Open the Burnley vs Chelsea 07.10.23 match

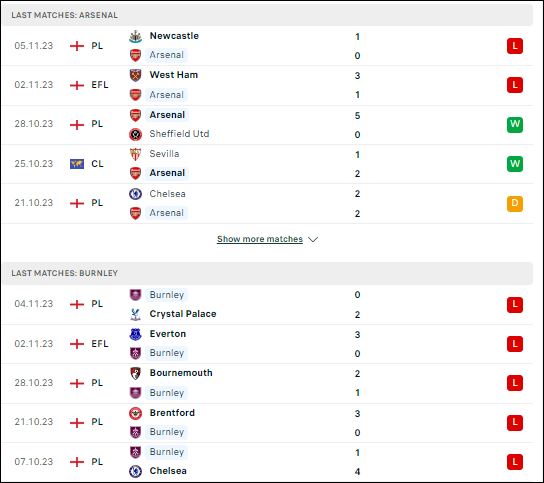267,462
